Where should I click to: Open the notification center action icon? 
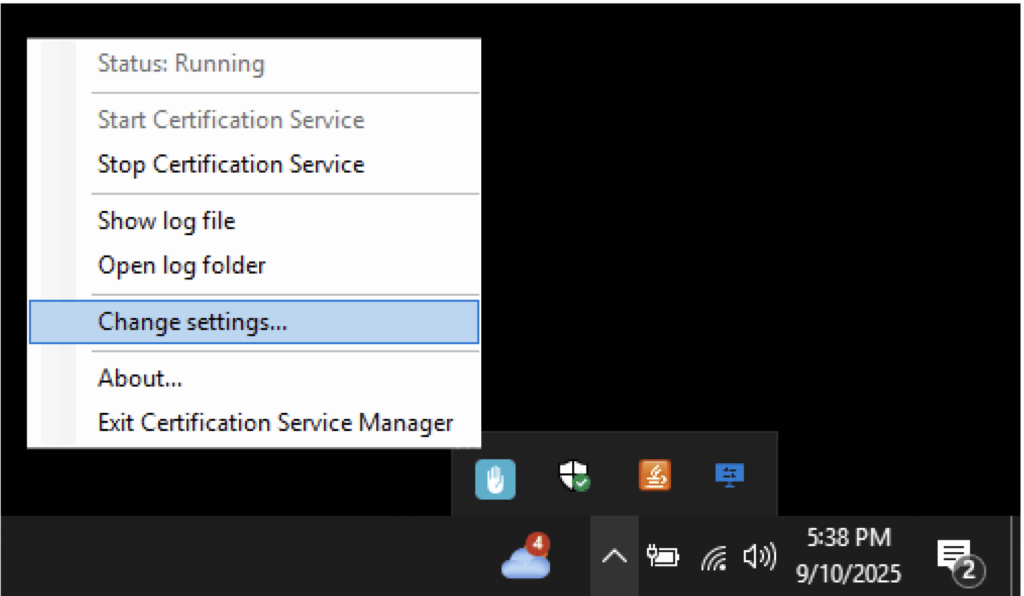[x=958, y=558]
